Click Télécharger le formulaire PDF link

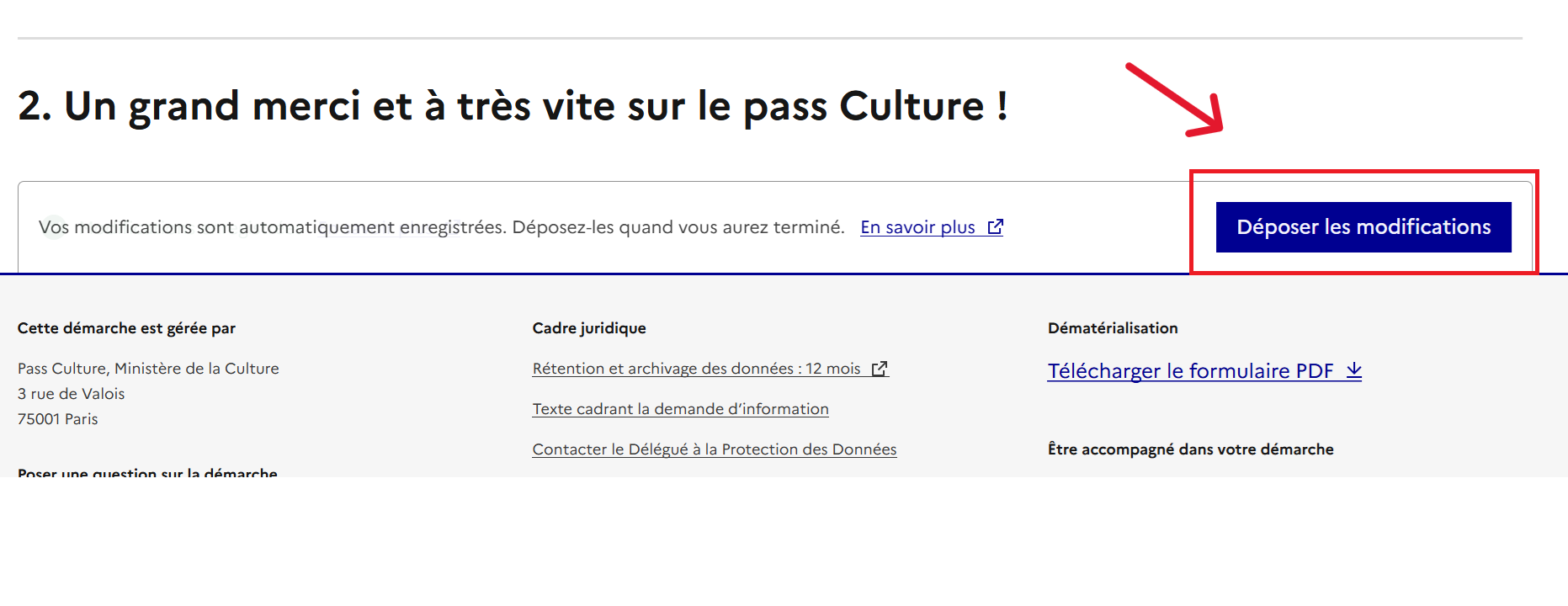tap(1204, 371)
